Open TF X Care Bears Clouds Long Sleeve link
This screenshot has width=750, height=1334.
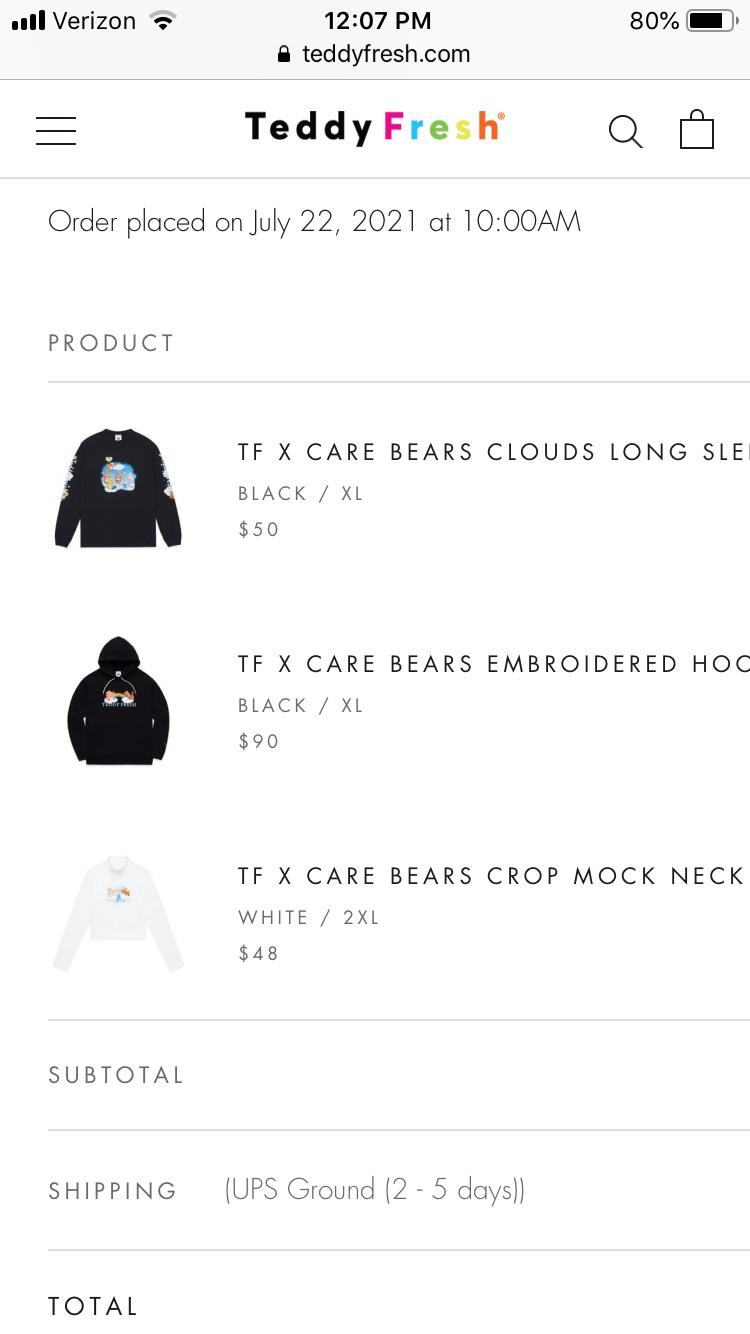(492, 452)
